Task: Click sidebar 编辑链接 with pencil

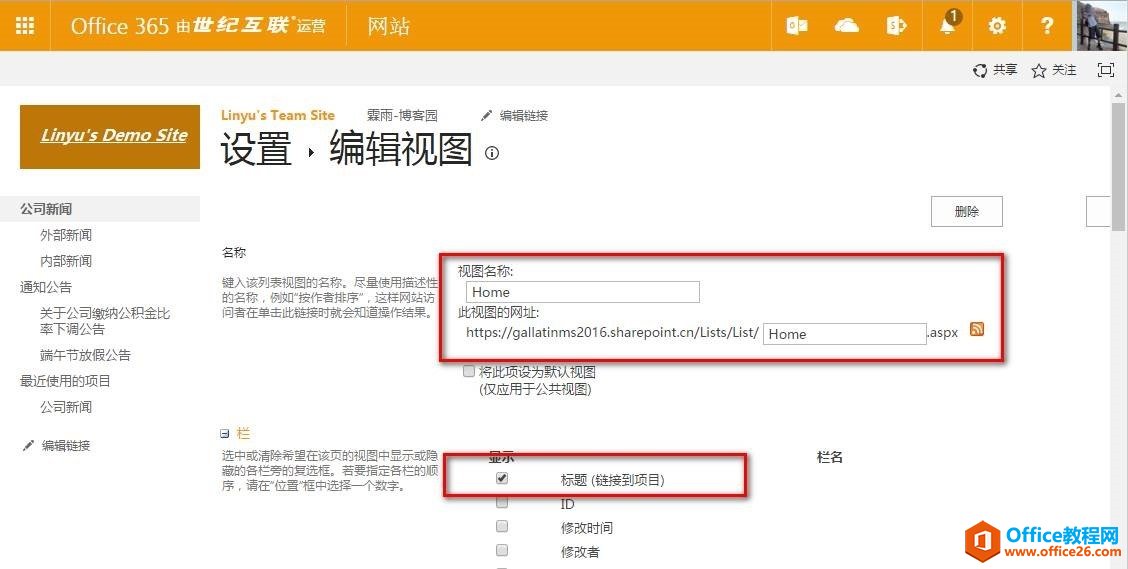Action: click(x=57, y=445)
